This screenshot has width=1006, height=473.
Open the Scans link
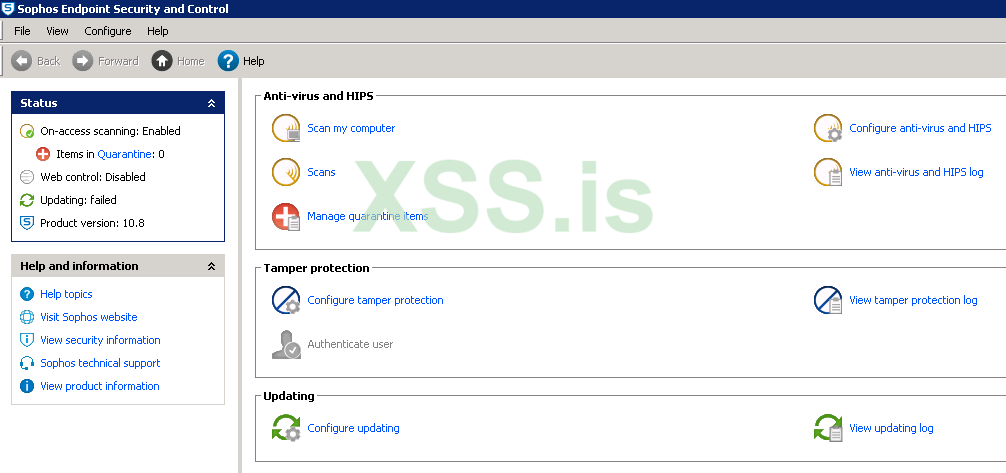click(x=321, y=172)
